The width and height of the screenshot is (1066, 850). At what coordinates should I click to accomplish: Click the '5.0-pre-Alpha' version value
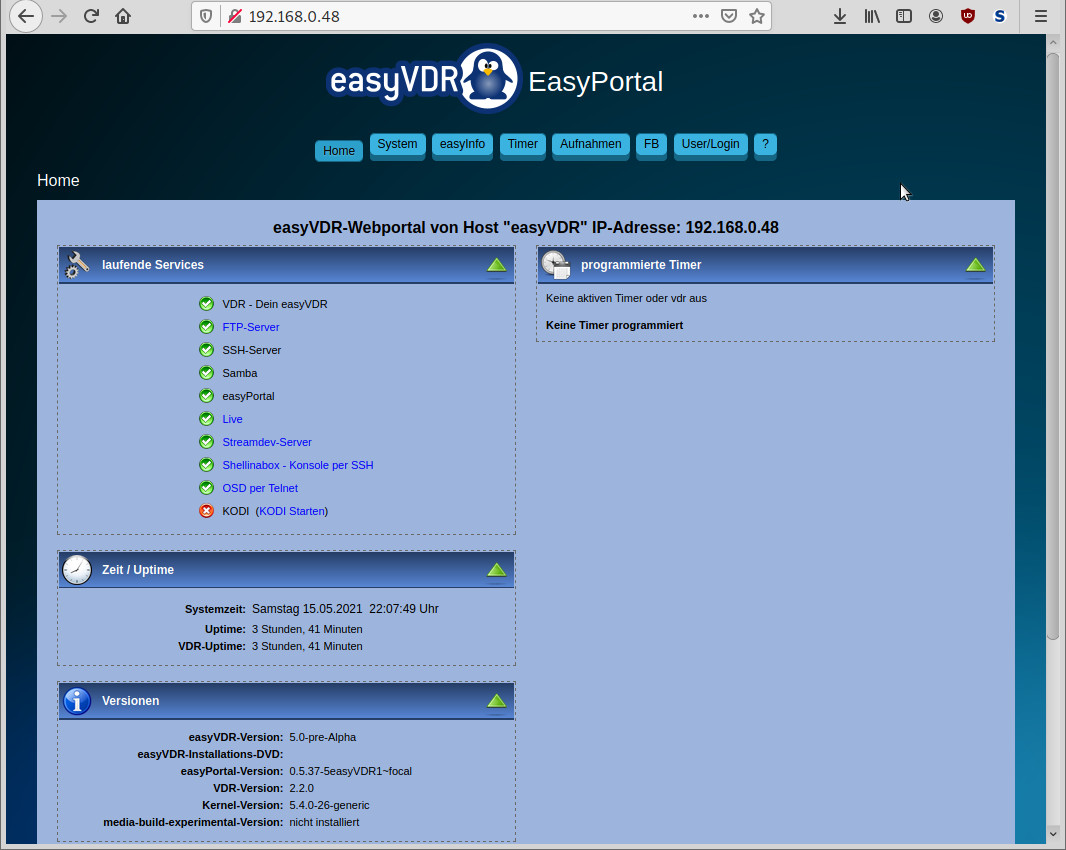[322, 737]
